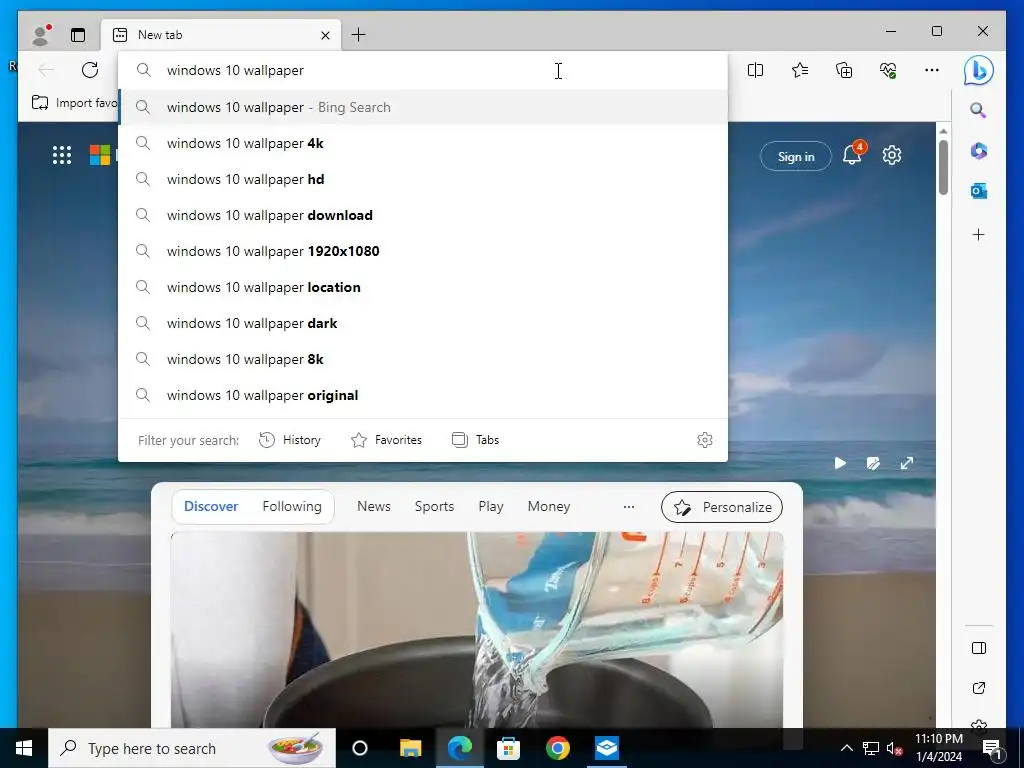This screenshot has height=768, width=1024.
Task: Click edit background icon next to play
Action: 873,463
